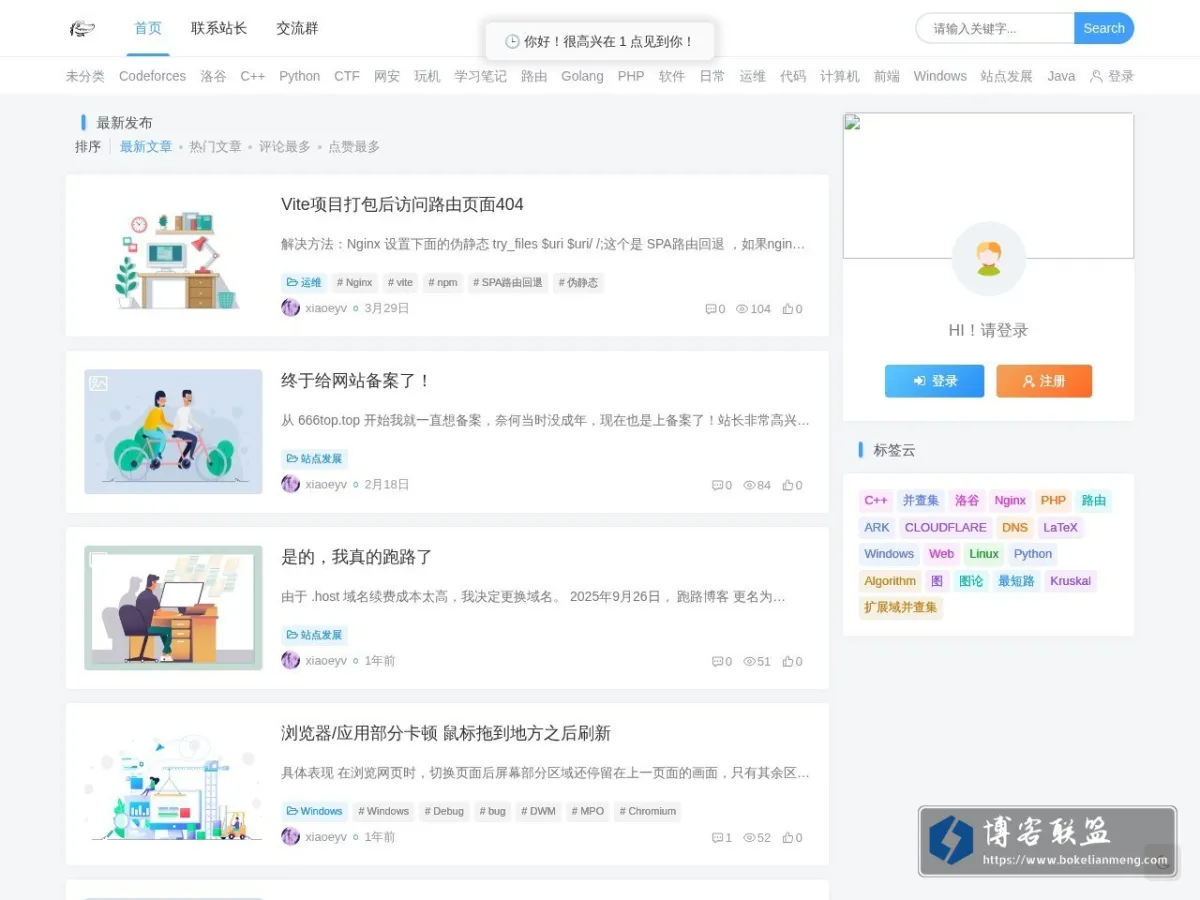Click 站点发展 tag on 备案 article
Screen dimensions: 1200x900
[x=314, y=459]
